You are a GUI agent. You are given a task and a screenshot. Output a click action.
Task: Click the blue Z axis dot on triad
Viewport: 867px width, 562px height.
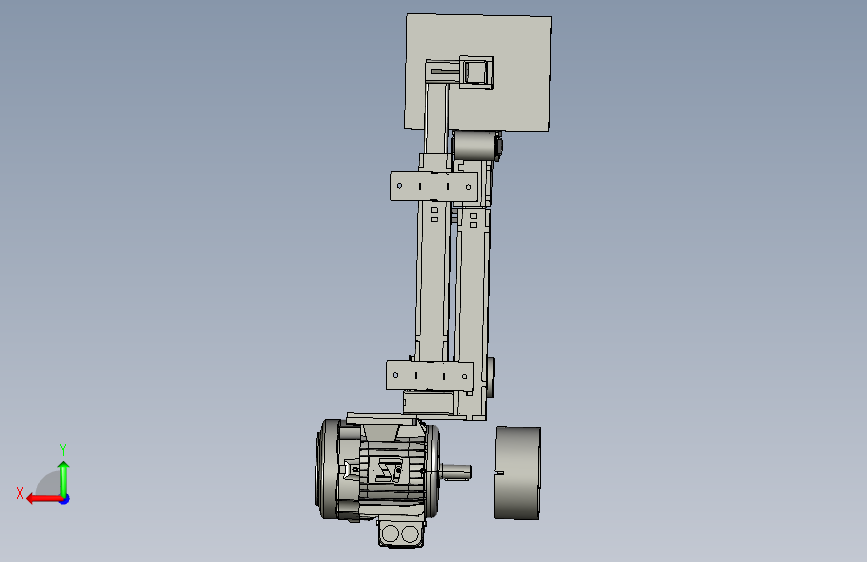coord(65,499)
